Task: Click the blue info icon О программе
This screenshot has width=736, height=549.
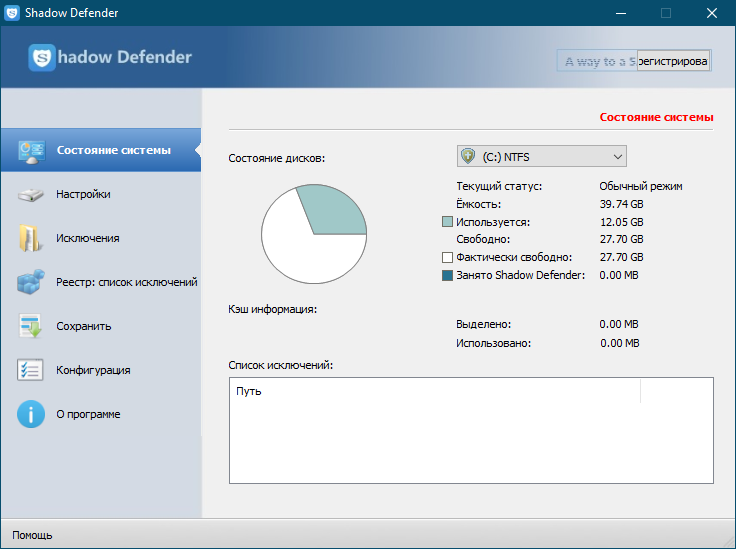Action: click(x=31, y=414)
